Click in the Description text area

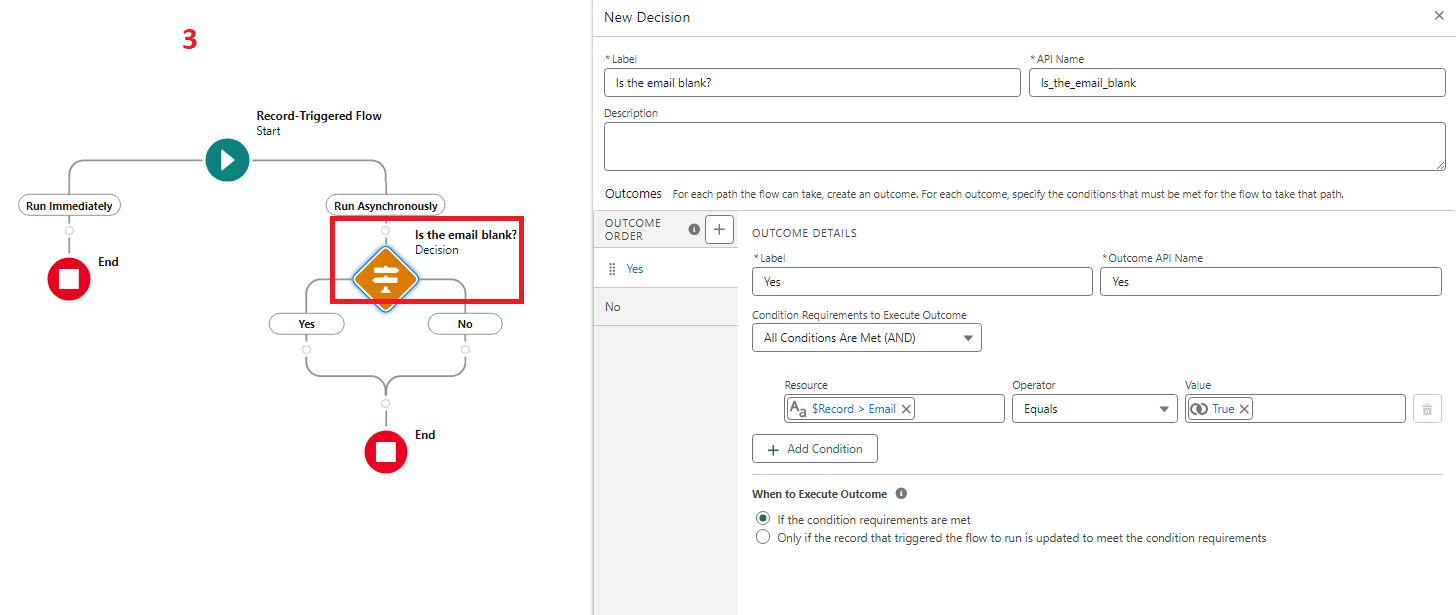[1024, 146]
